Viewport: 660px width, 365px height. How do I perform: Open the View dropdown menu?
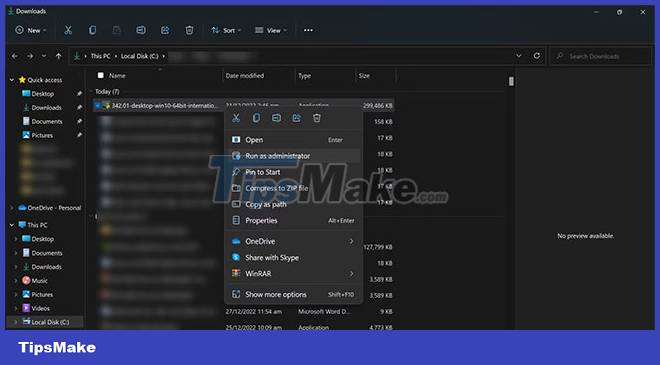(271, 30)
